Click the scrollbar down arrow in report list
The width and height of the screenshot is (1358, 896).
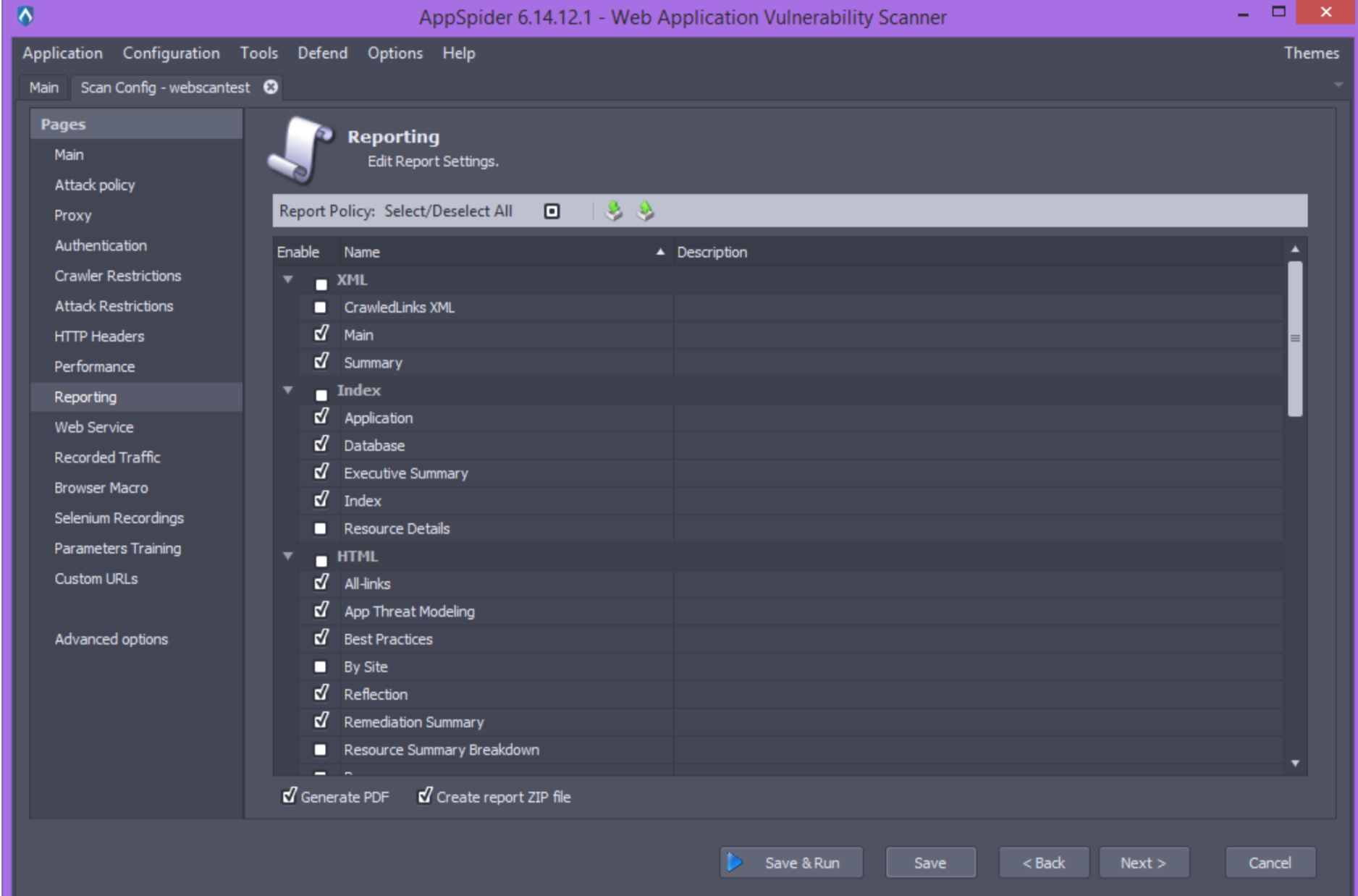(x=1295, y=764)
